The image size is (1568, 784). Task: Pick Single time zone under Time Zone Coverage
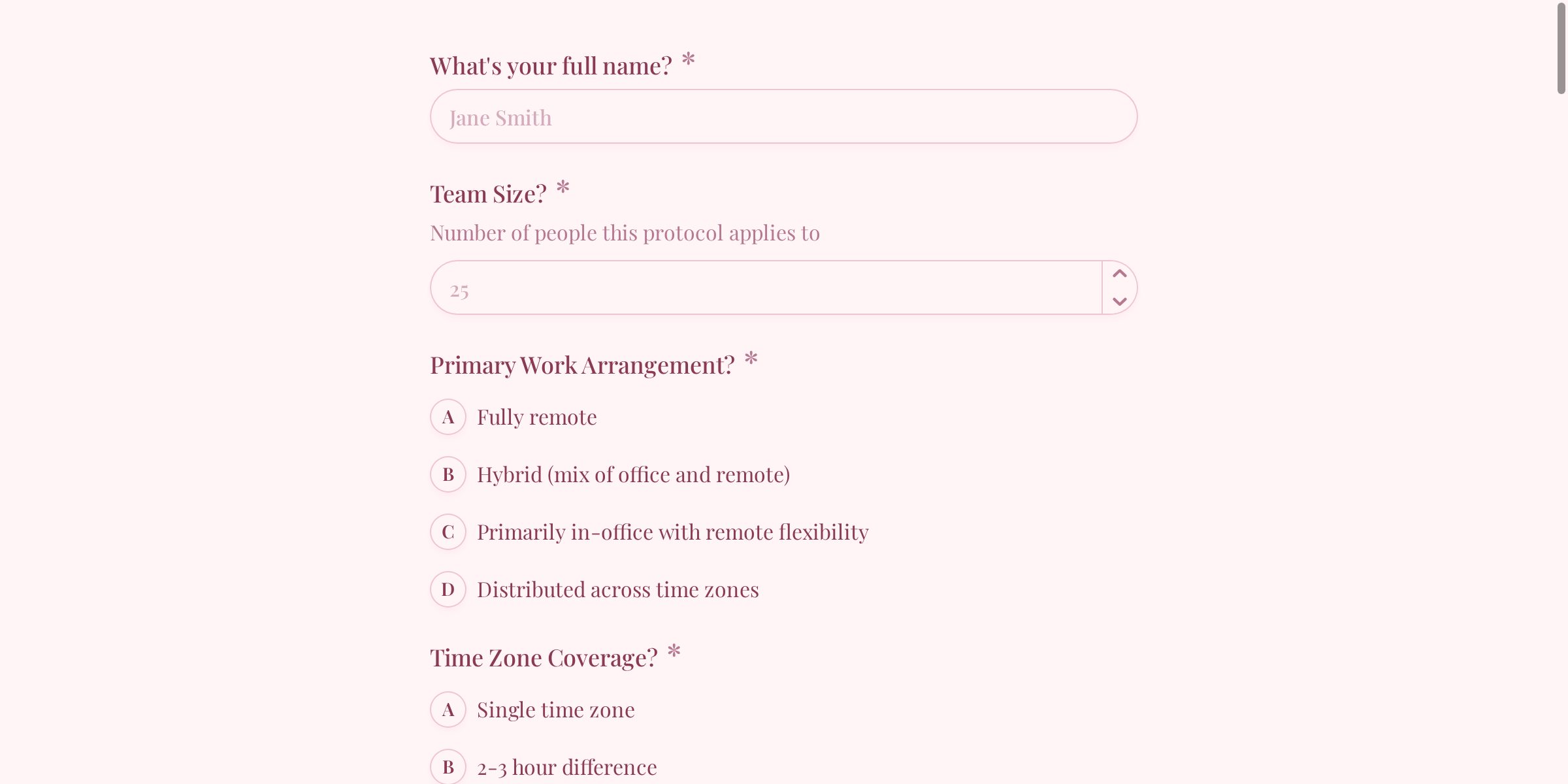[555, 710]
